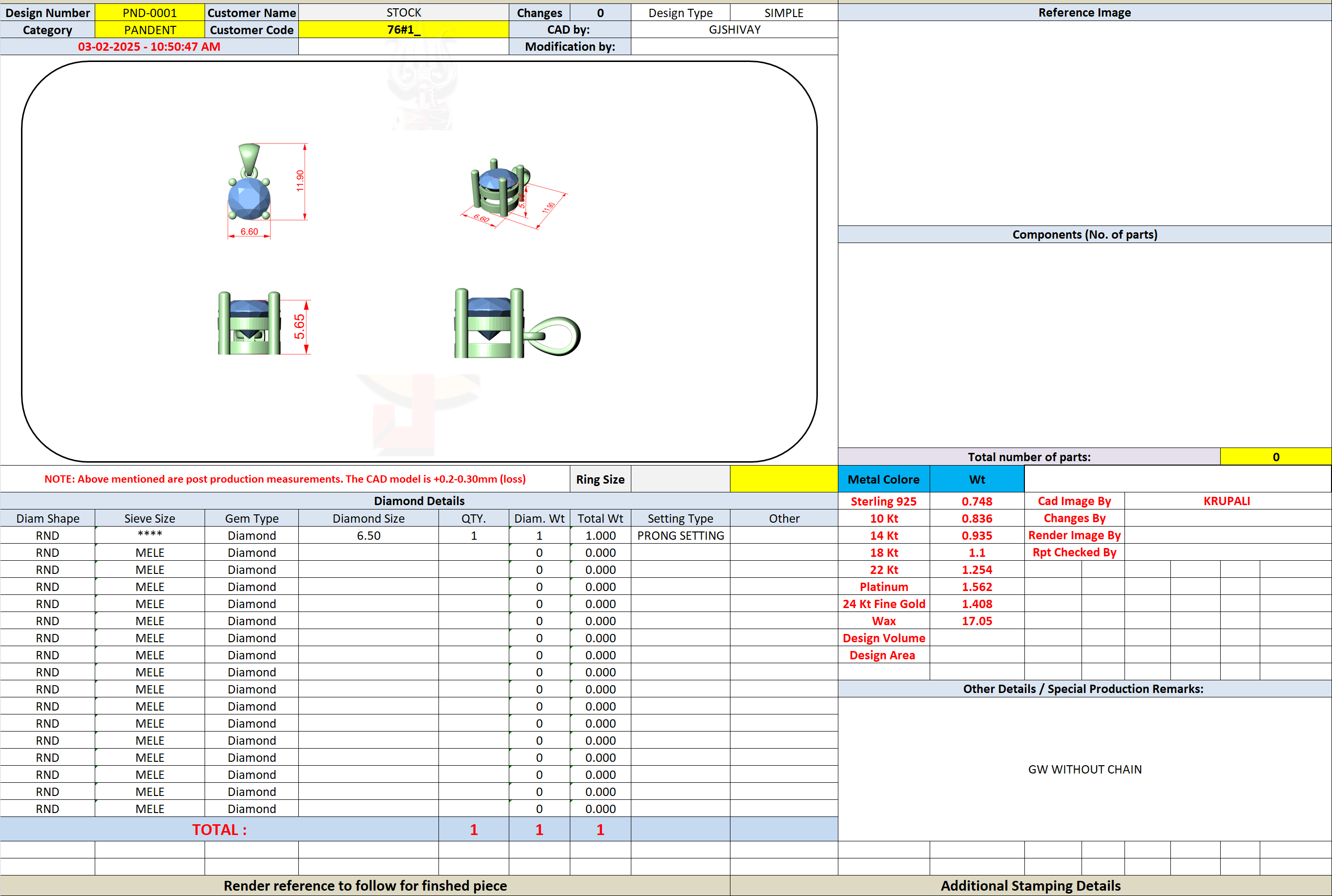Select the PRONG SETTING cell

(x=680, y=535)
